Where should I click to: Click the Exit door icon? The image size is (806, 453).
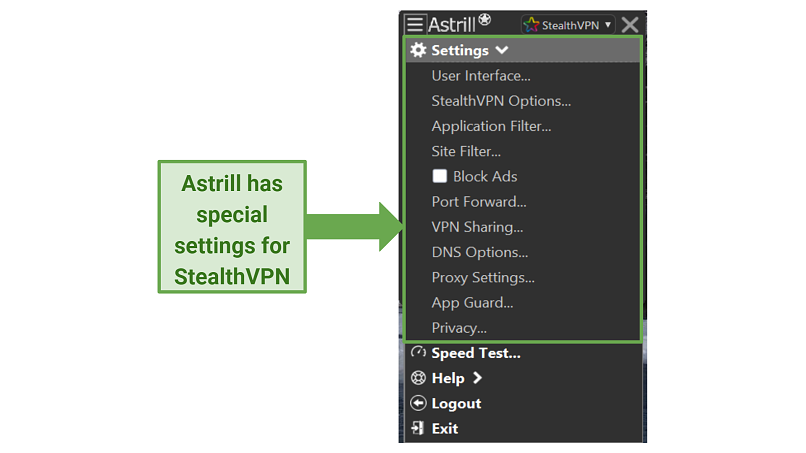418,428
